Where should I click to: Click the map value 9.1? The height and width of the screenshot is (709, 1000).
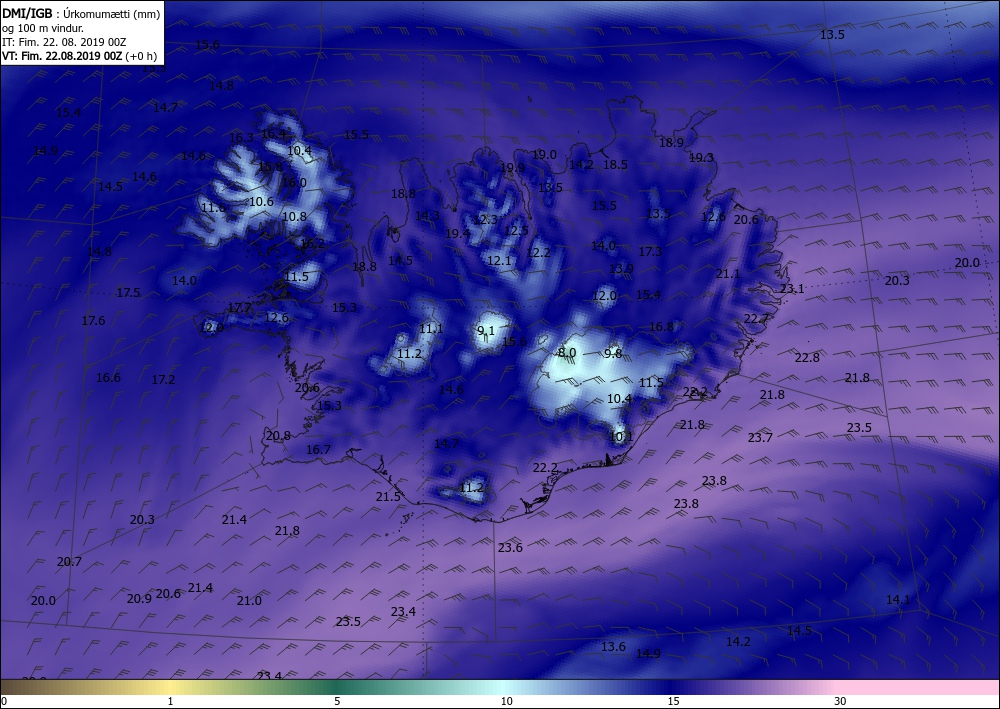tap(486, 330)
